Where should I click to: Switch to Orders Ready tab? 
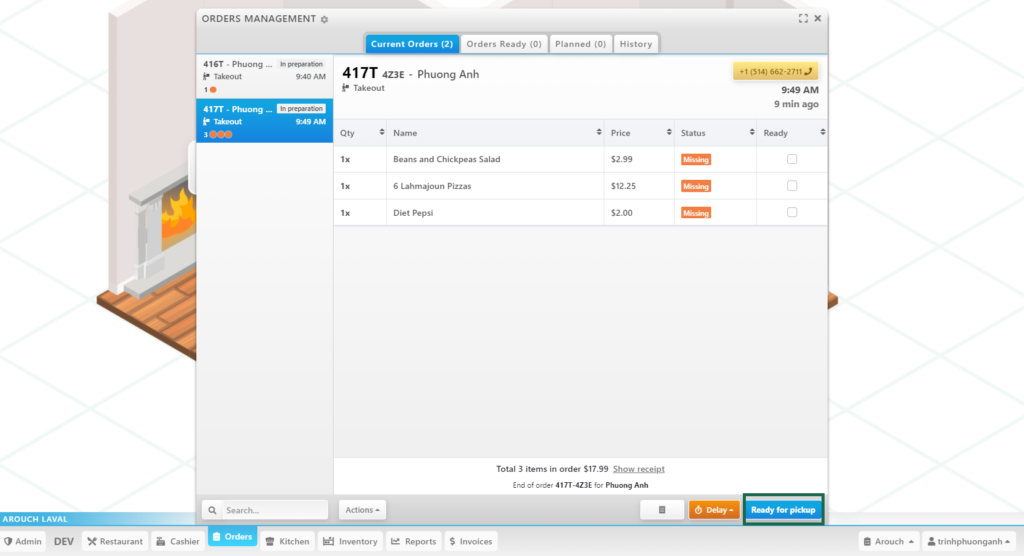[x=504, y=44]
